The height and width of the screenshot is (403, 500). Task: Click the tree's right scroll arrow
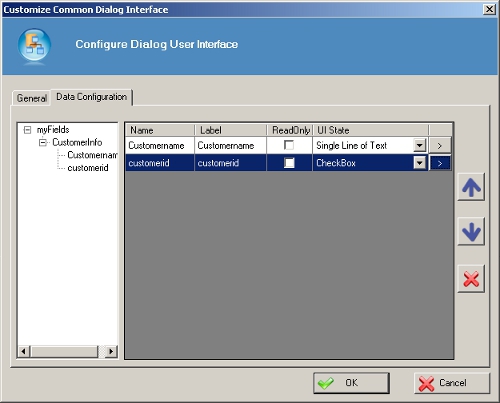tap(111, 351)
